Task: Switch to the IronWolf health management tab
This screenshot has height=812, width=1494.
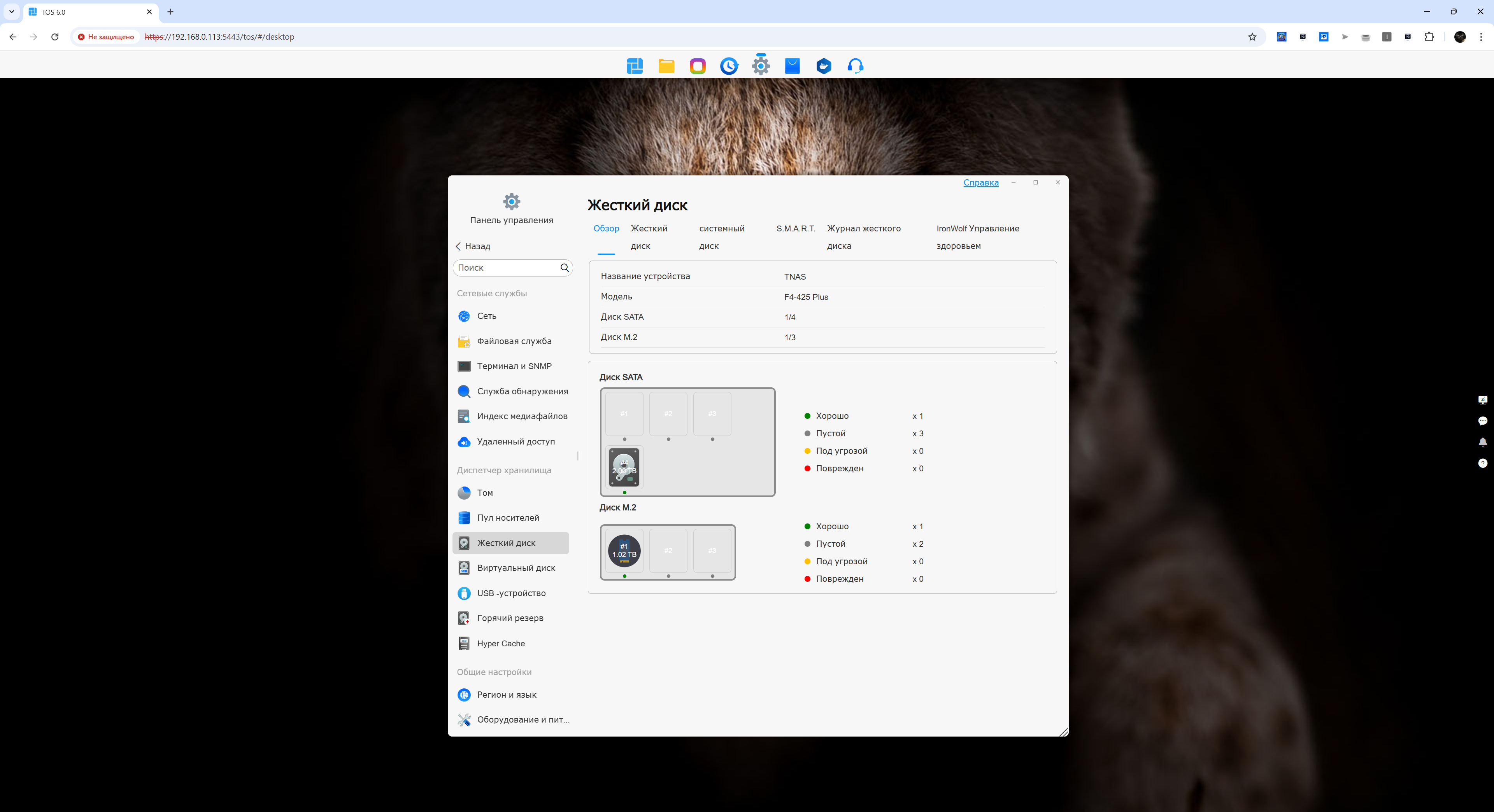Action: click(x=977, y=236)
